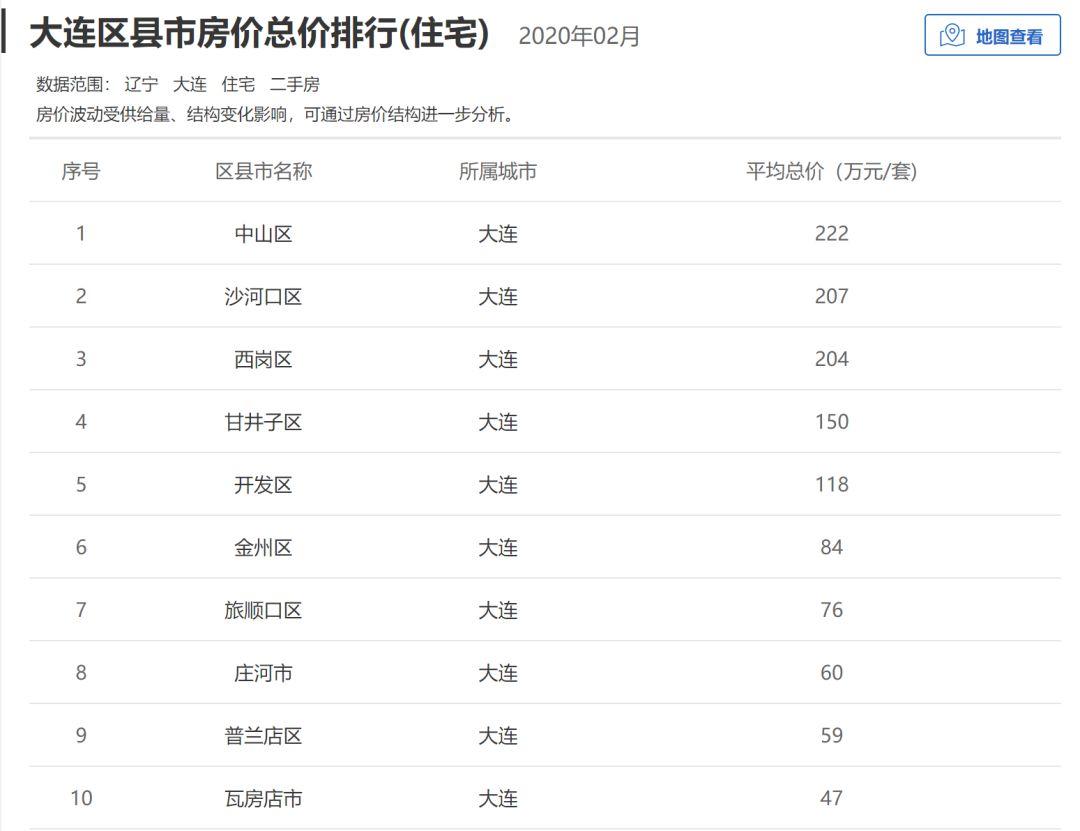Click the 金州区 district name
1080x831 pixels.
263,548
